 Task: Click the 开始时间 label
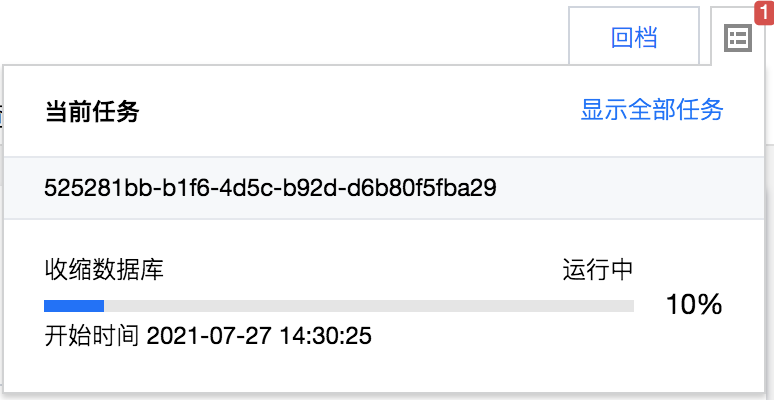91,336
